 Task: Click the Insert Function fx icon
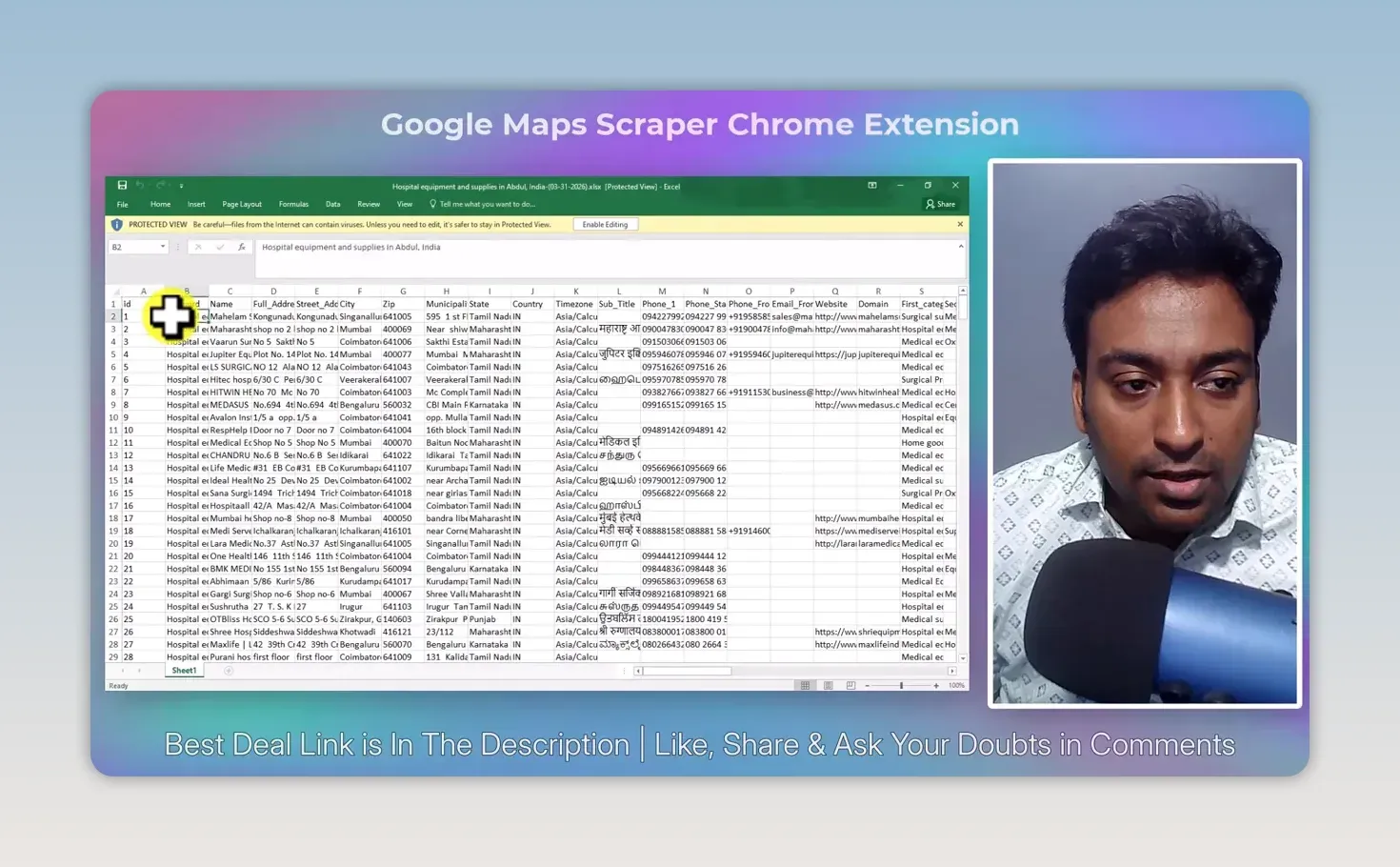242,248
